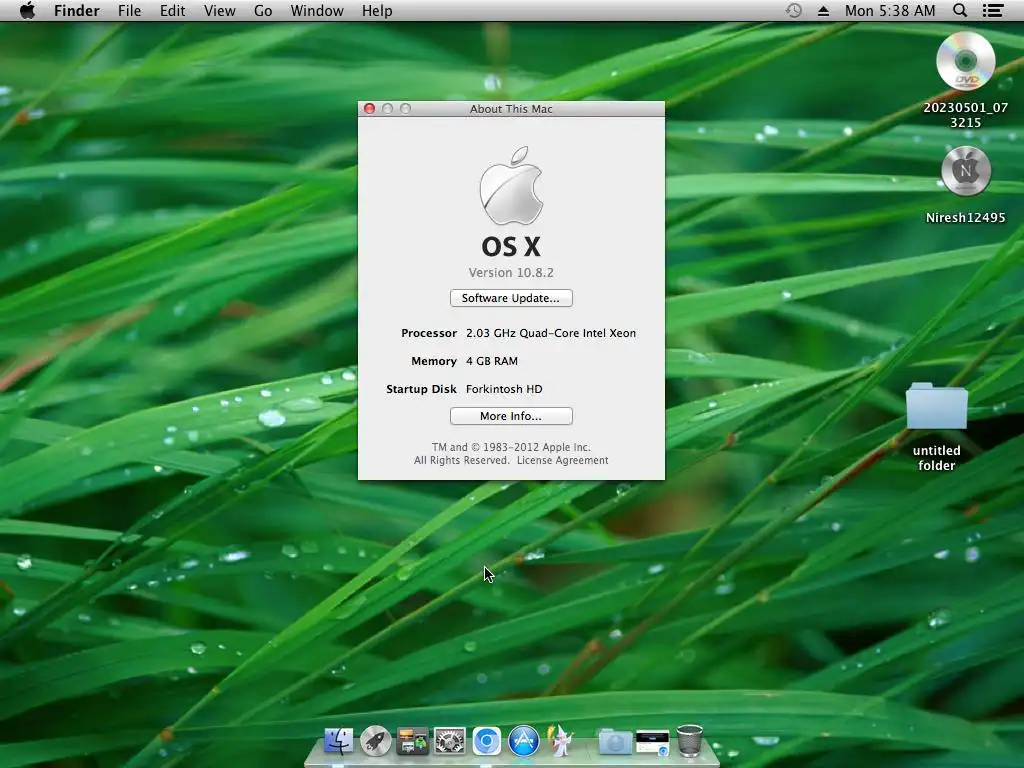Close the About This Mac window
1024x768 pixels.
point(369,108)
